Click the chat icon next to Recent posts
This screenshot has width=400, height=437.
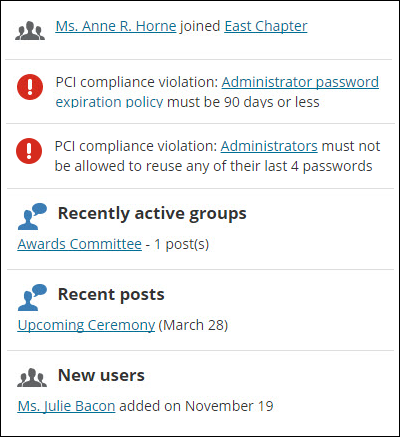click(32, 297)
